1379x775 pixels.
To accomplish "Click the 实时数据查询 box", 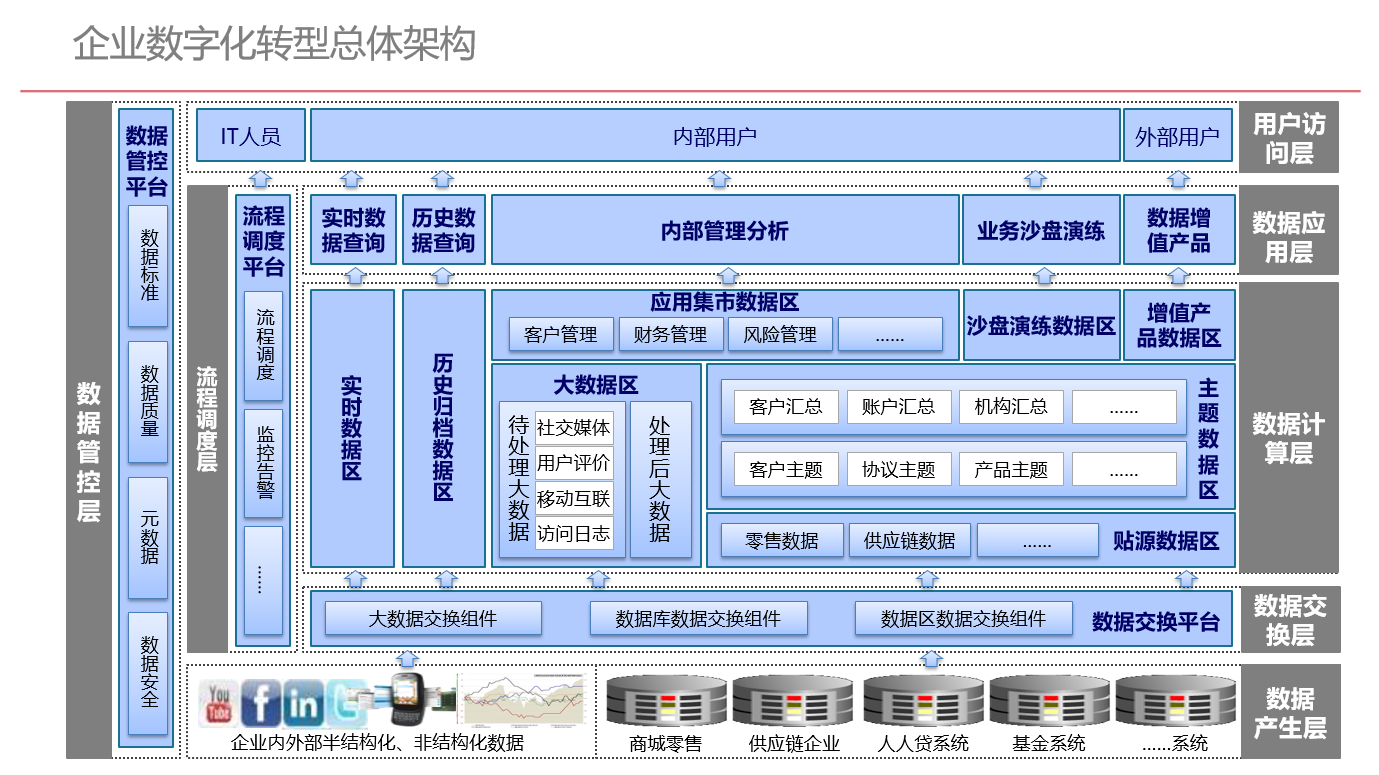I will (x=353, y=229).
